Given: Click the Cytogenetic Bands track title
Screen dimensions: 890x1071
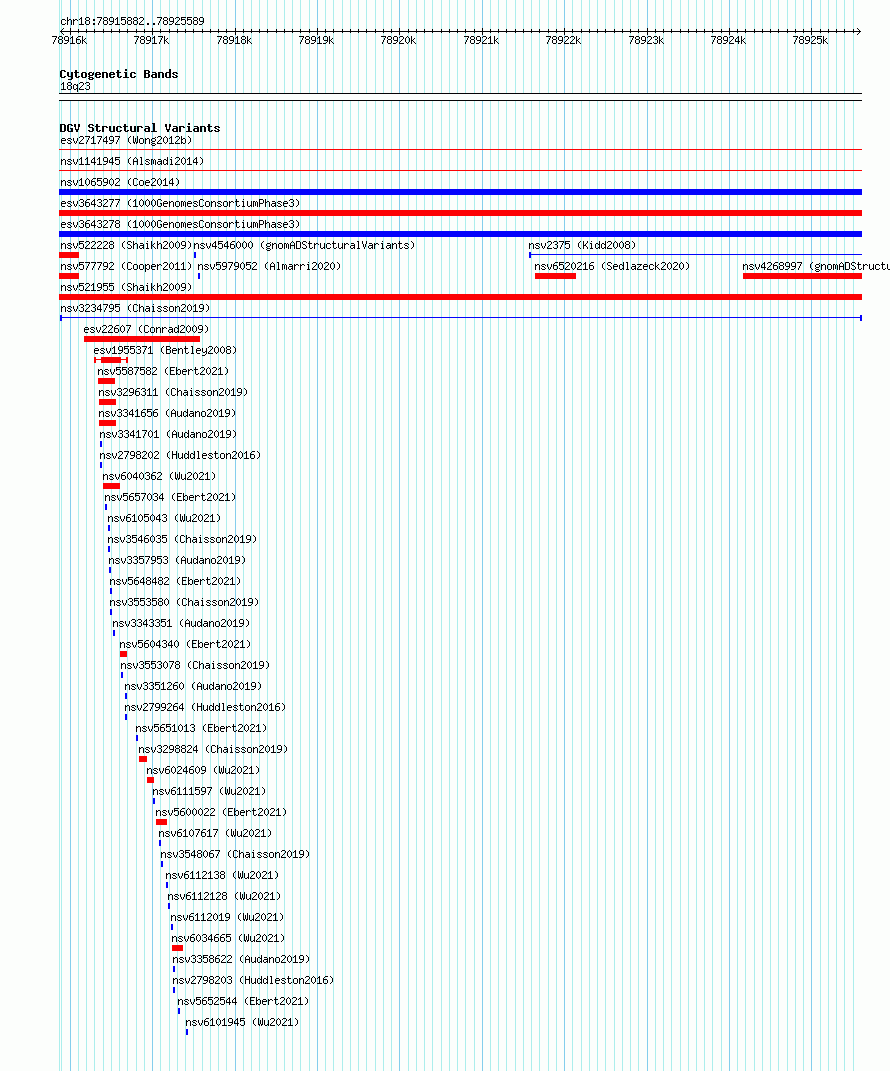Looking at the screenshot, I should click(x=119, y=74).
